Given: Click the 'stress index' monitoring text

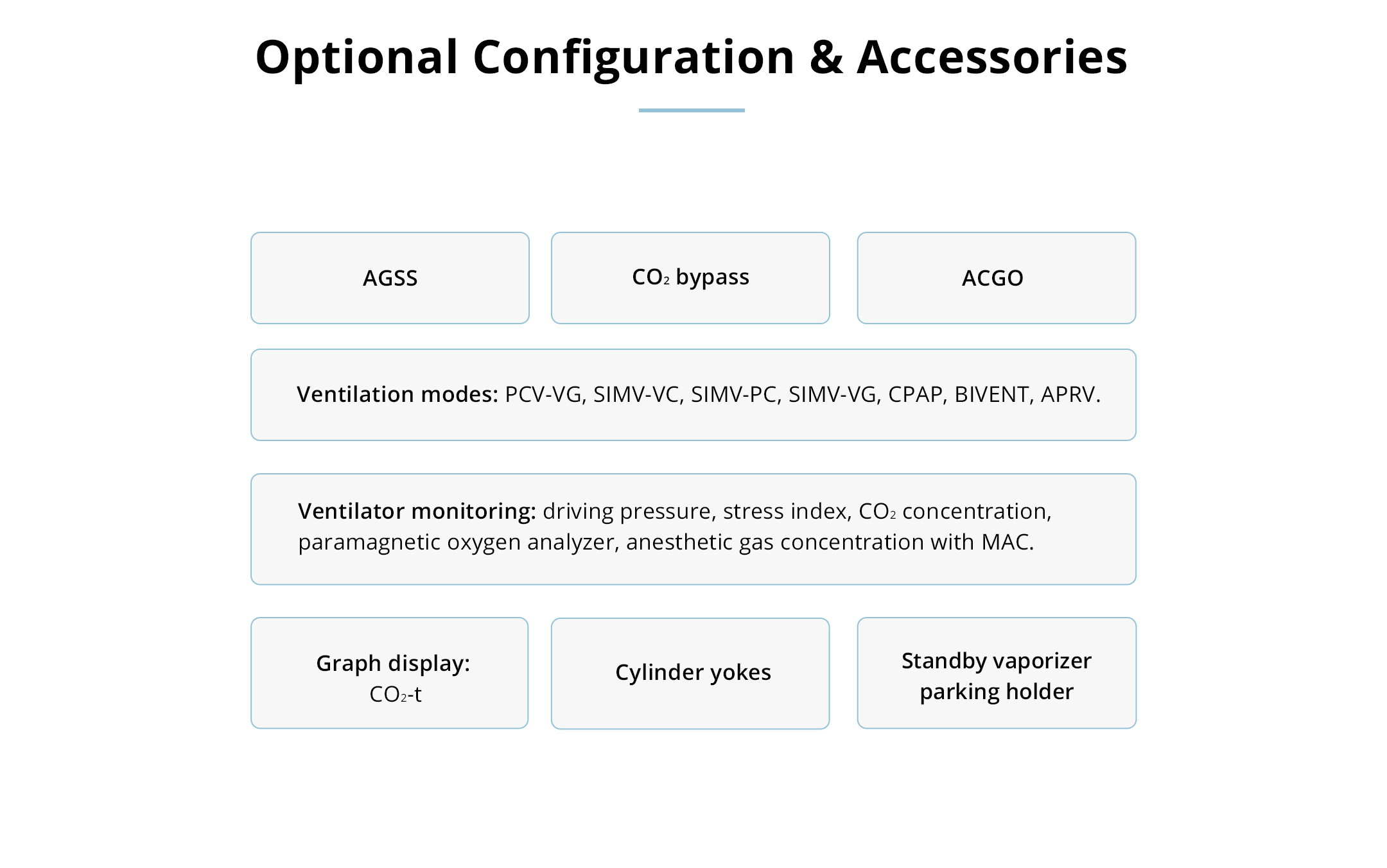Looking at the screenshot, I should [x=787, y=511].
